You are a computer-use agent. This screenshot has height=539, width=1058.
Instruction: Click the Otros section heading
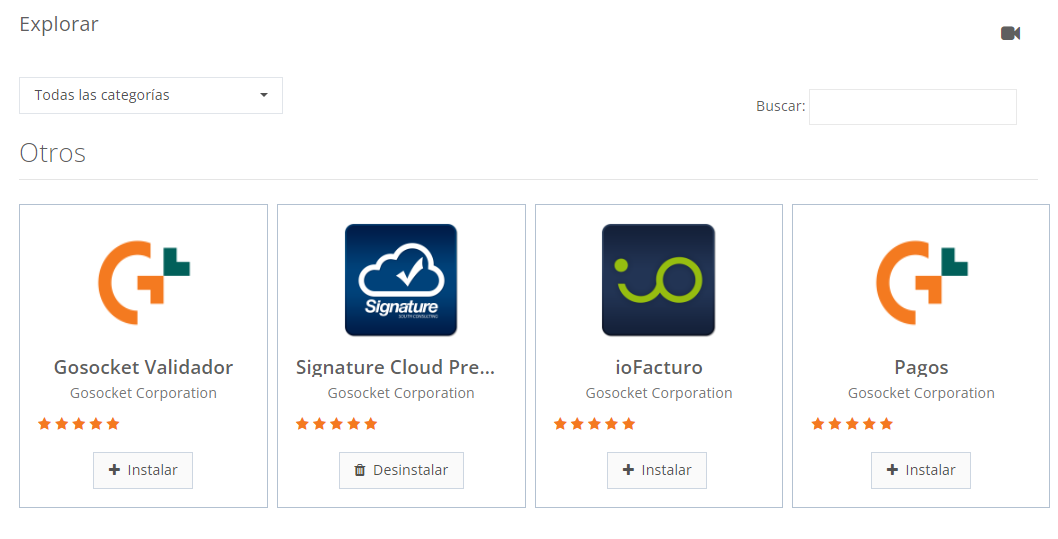[53, 153]
